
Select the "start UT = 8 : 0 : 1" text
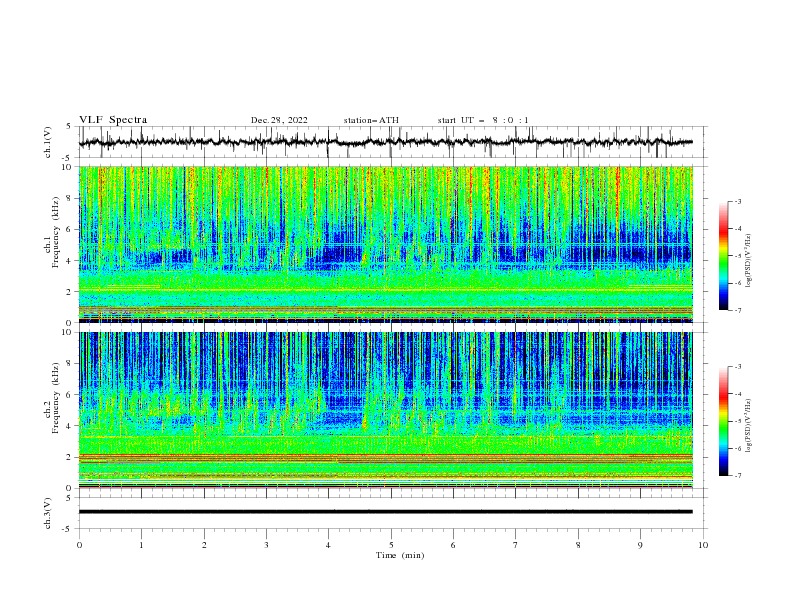point(483,120)
